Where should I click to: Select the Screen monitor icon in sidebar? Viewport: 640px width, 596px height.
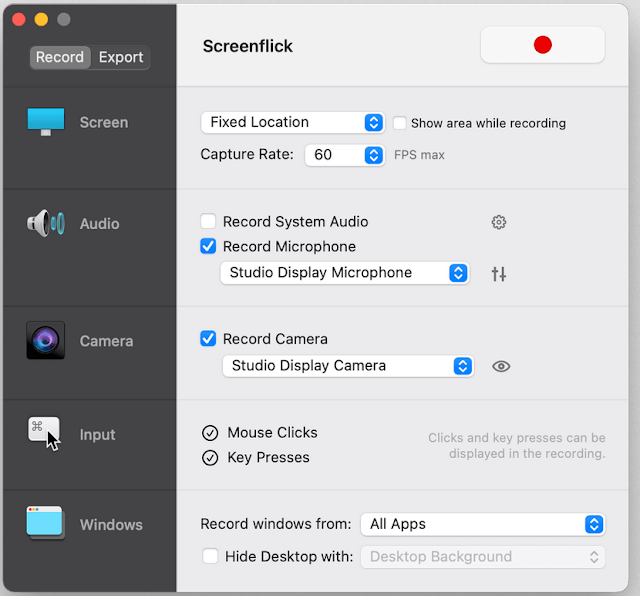[46, 122]
